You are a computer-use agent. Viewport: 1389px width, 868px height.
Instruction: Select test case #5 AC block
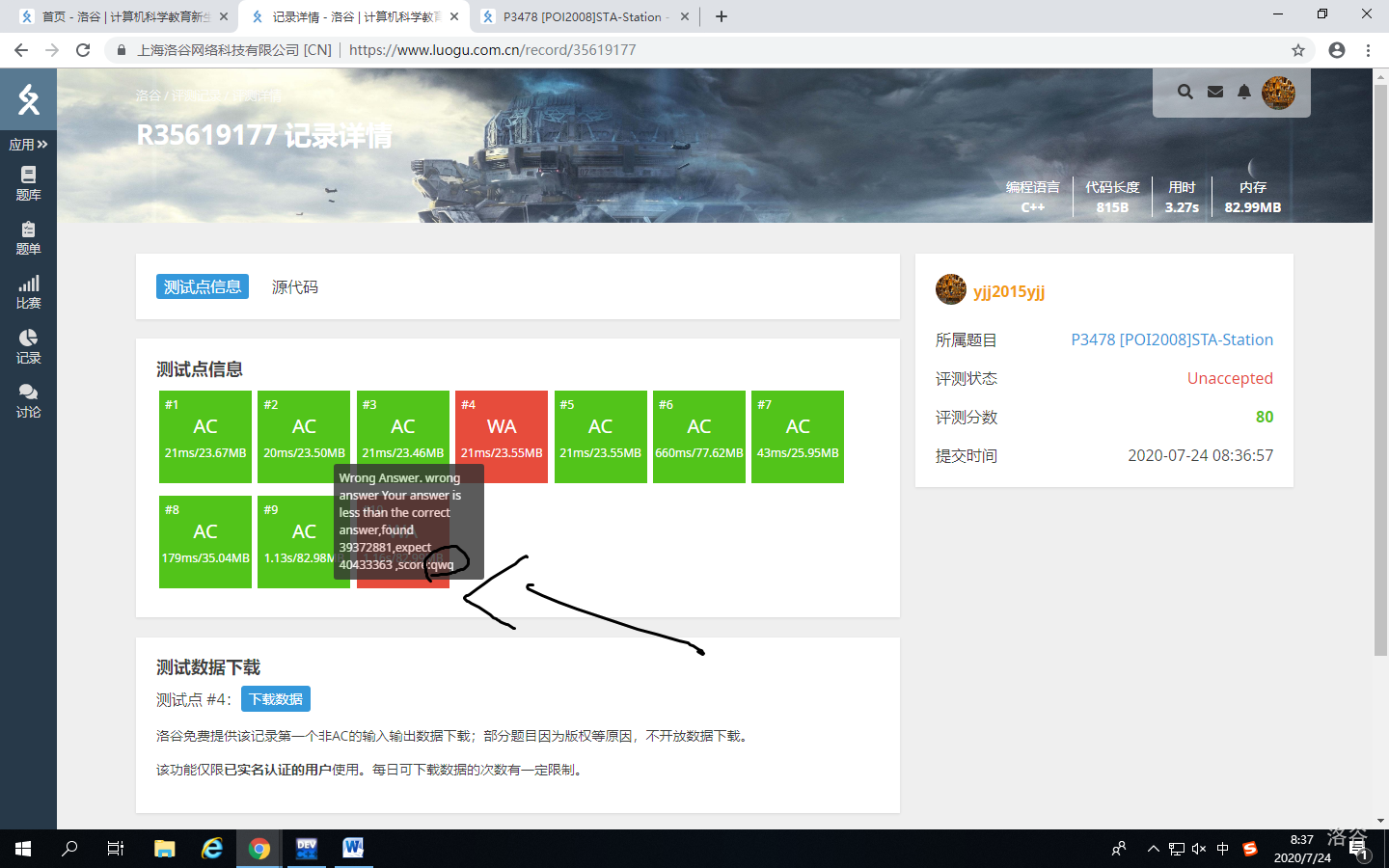pyautogui.click(x=600, y=437)
